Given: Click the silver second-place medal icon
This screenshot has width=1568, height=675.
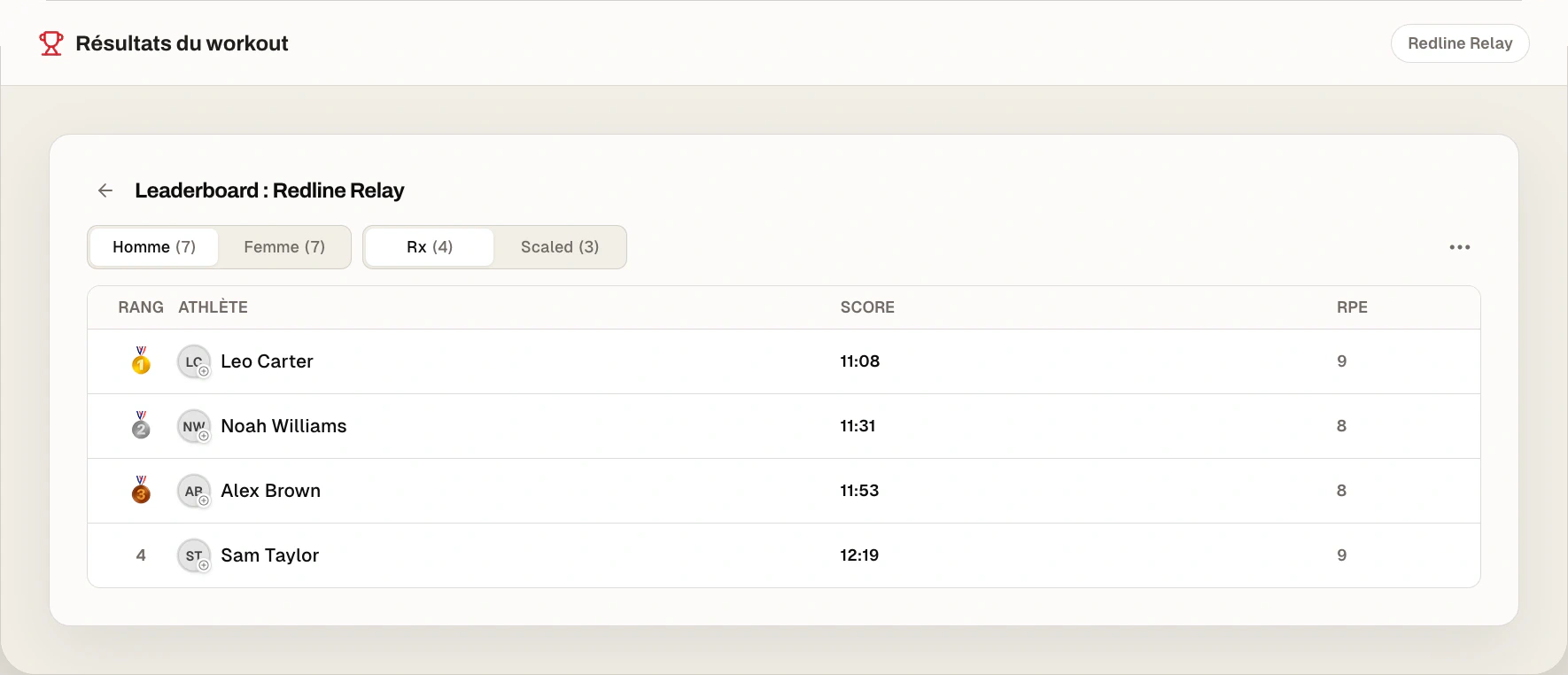Looking at the screenshot, I should (x=141, y=425).
